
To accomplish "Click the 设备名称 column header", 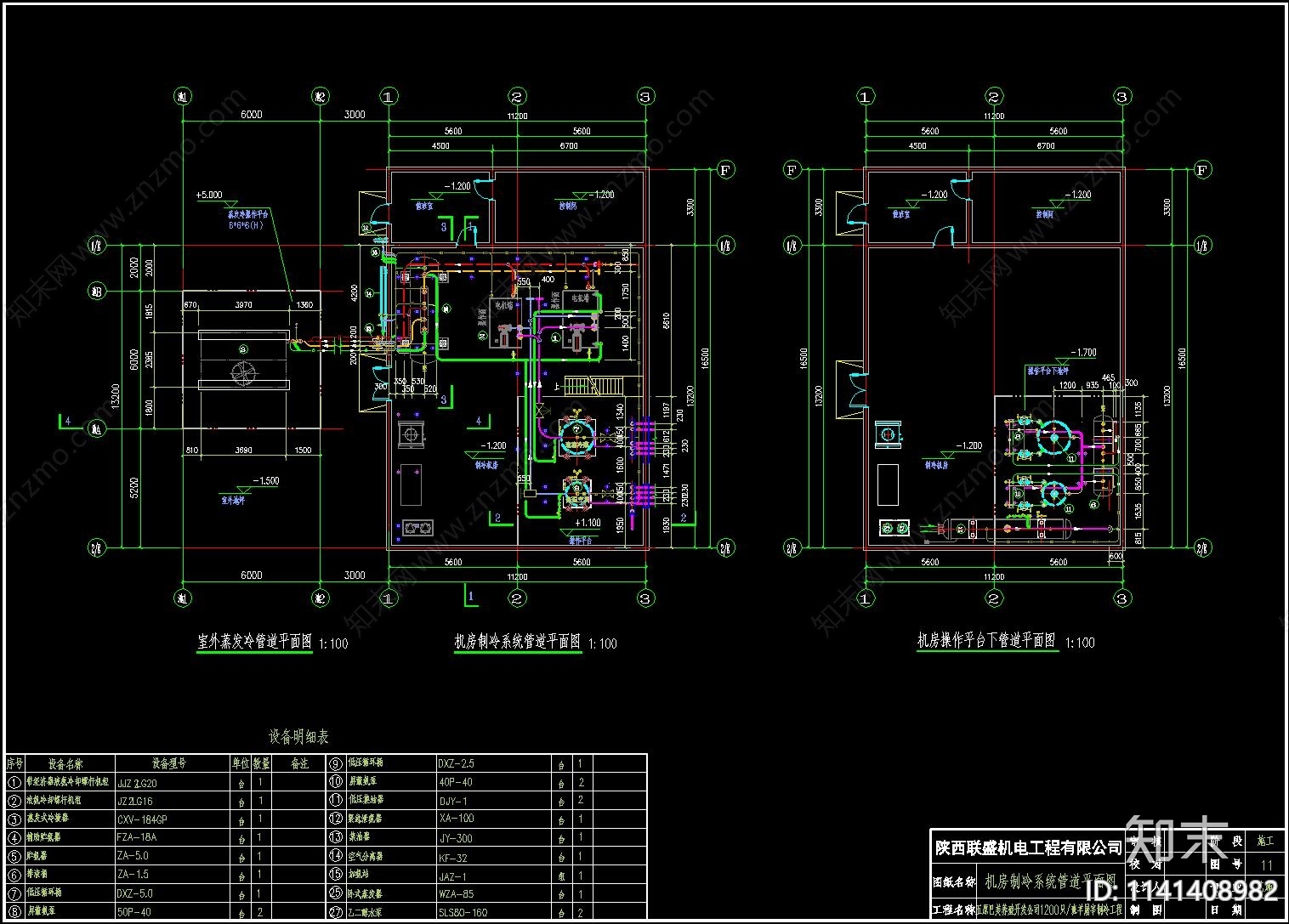I will coord(65,763).
